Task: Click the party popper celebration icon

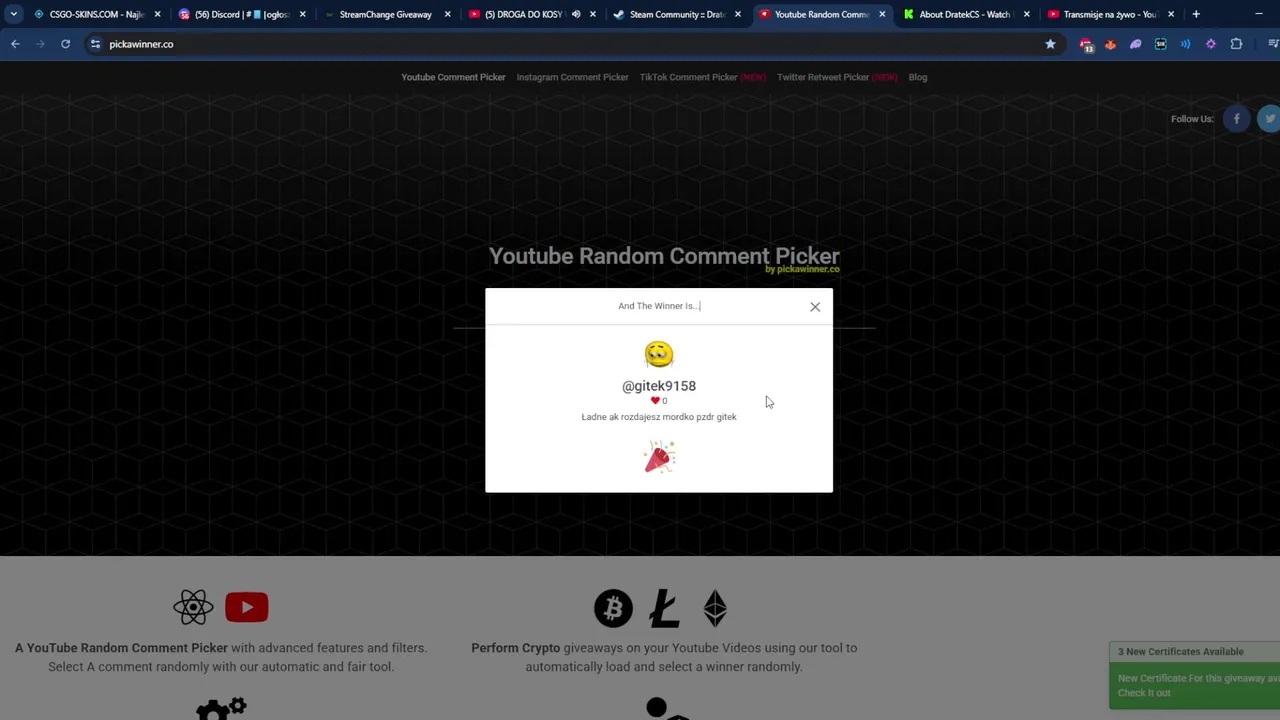Action: 659,458
